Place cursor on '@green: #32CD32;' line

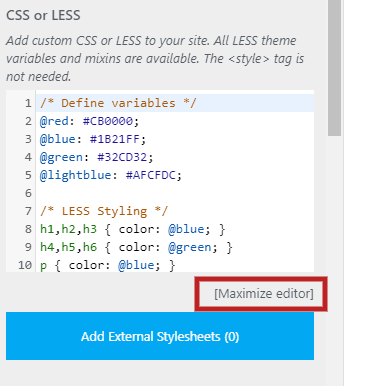point(96,157)
